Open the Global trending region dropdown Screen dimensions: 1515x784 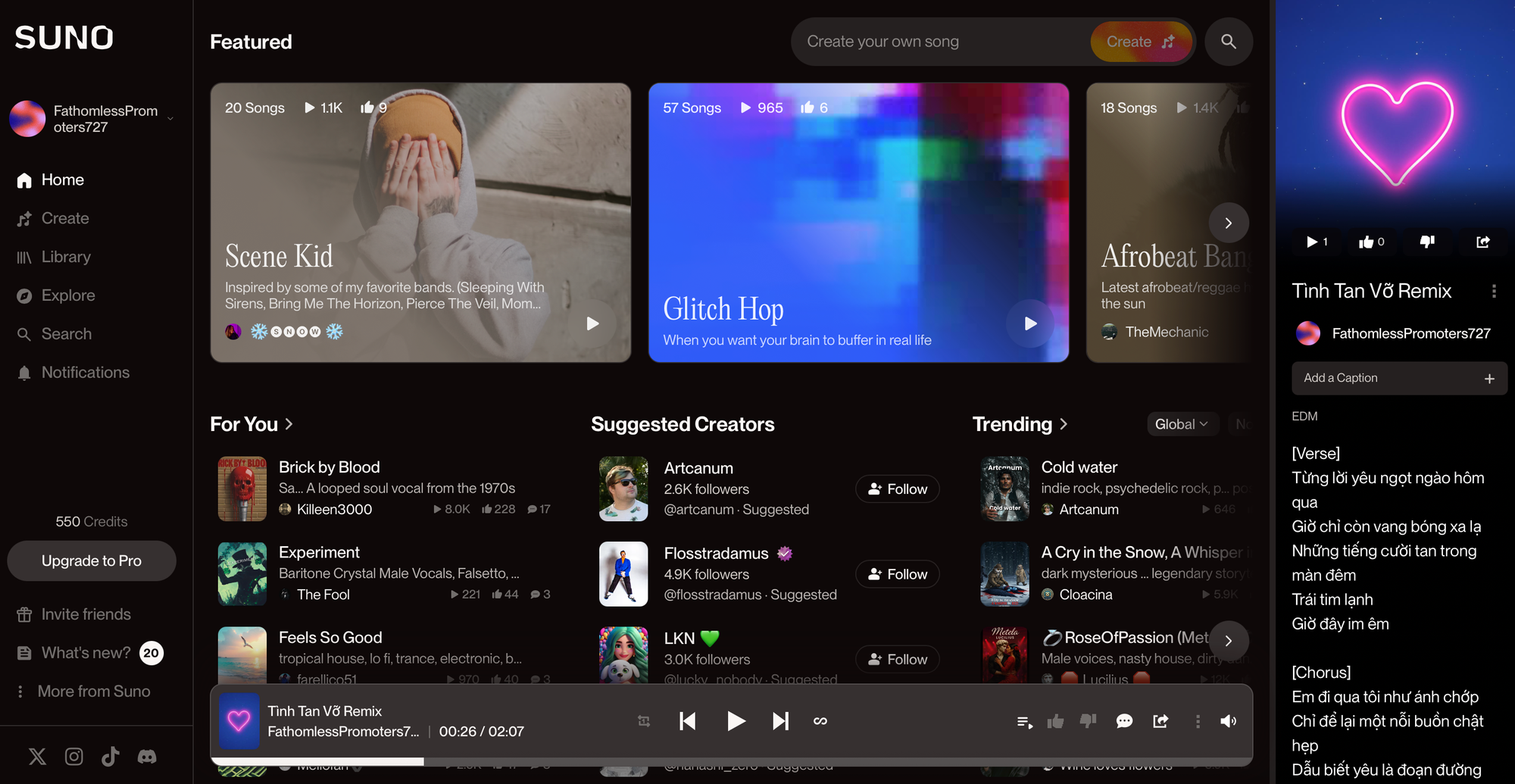(x=1182, y=424)
